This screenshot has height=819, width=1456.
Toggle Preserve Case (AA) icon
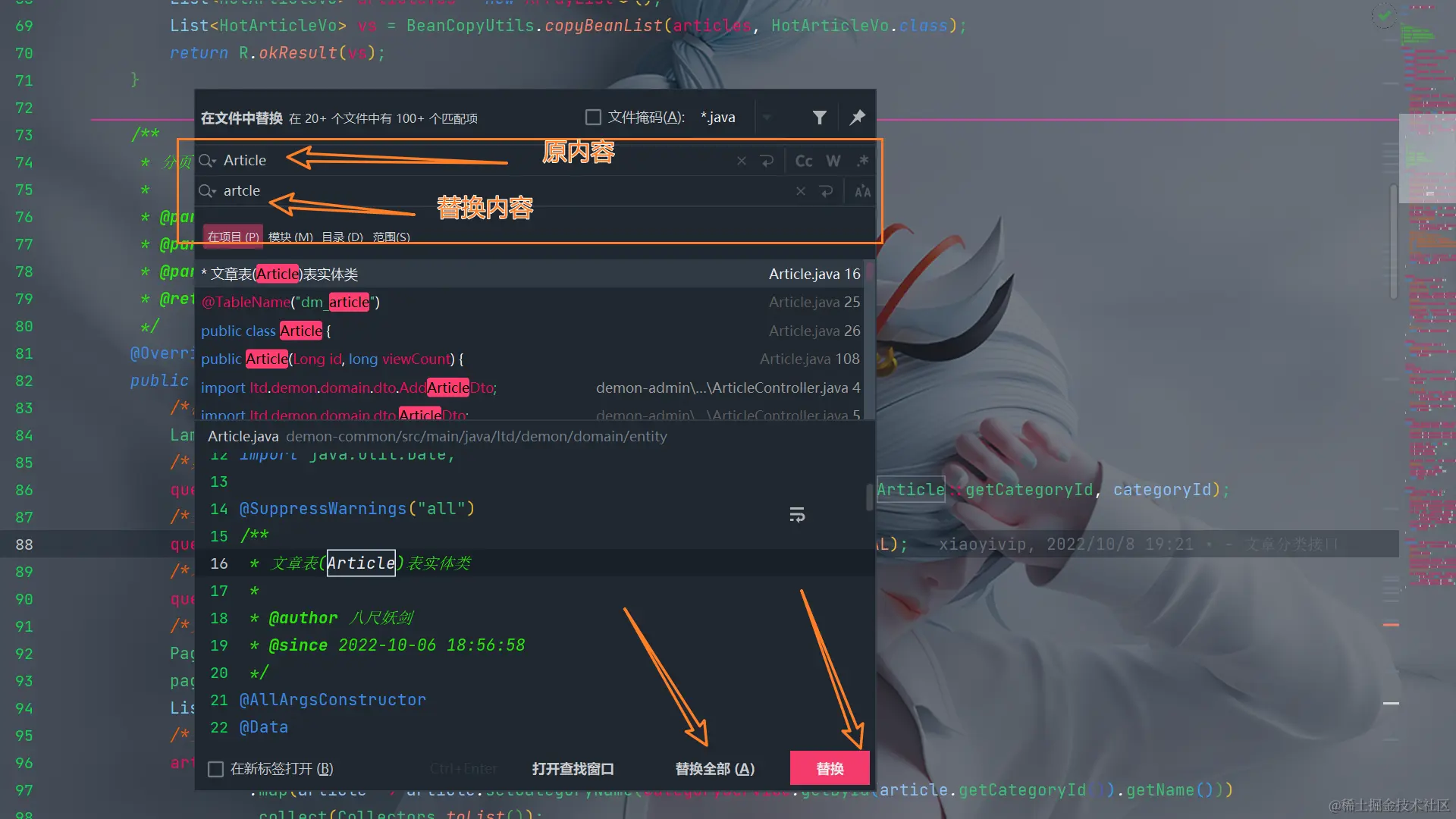[x=862, y=192]
